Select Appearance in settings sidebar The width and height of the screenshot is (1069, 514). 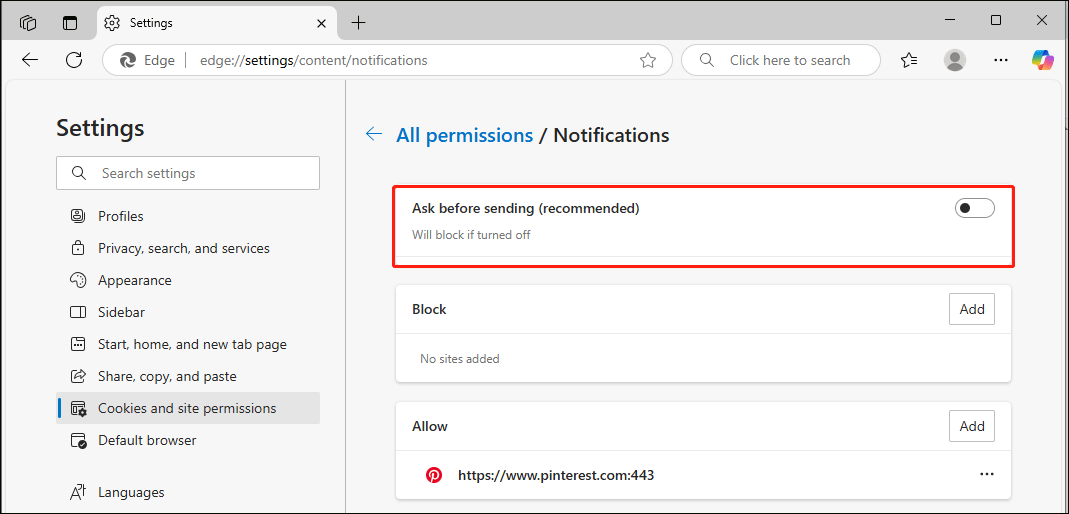pos(134,280)
